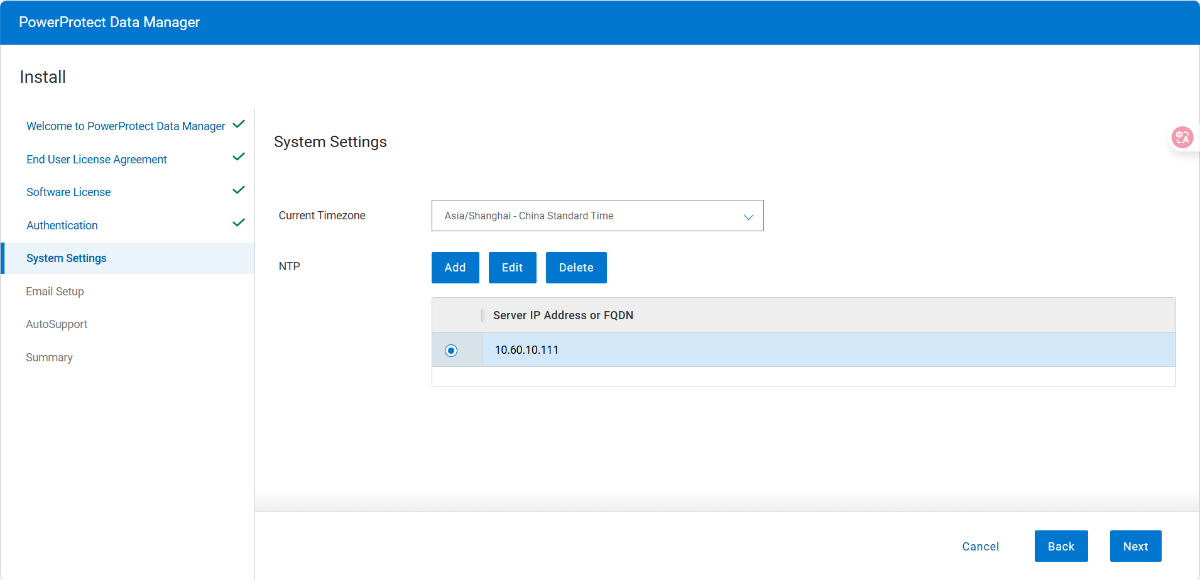Click checkmark beside Software License step
Image resolution: width=1200 pixels, height=580 pixels.
[238, 190]
